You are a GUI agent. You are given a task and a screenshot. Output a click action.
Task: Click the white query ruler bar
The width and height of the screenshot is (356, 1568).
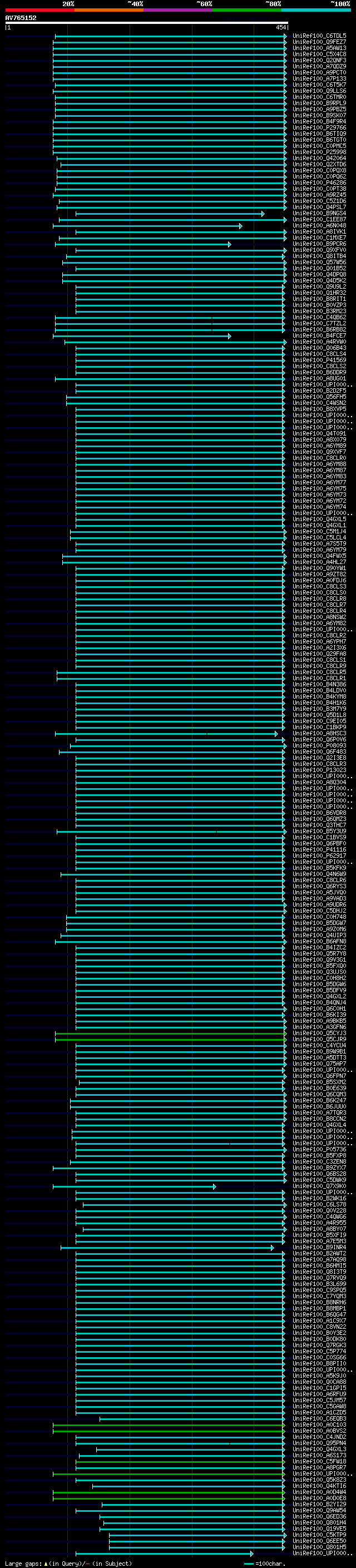147,22
